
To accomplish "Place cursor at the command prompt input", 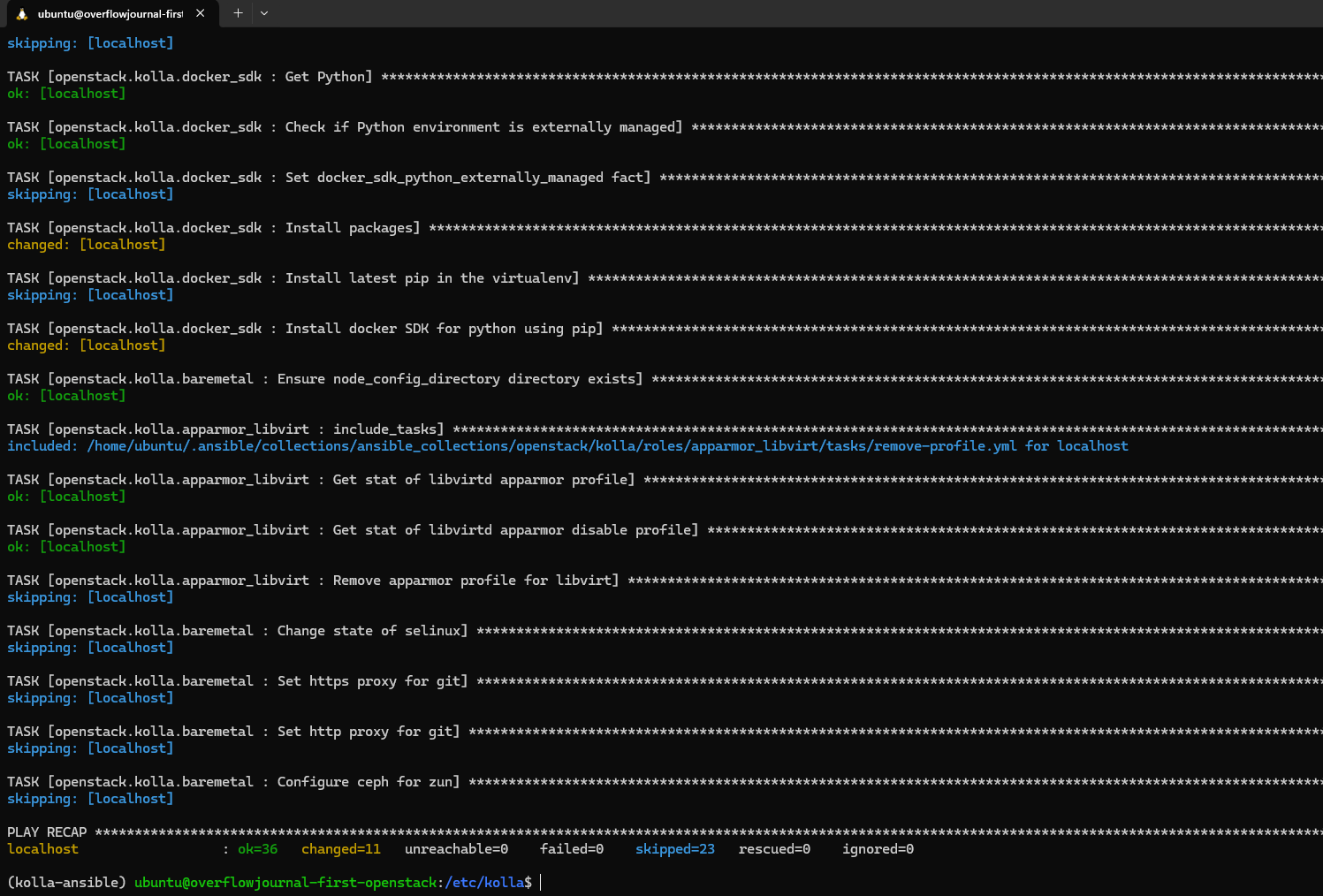I will 541,883.
